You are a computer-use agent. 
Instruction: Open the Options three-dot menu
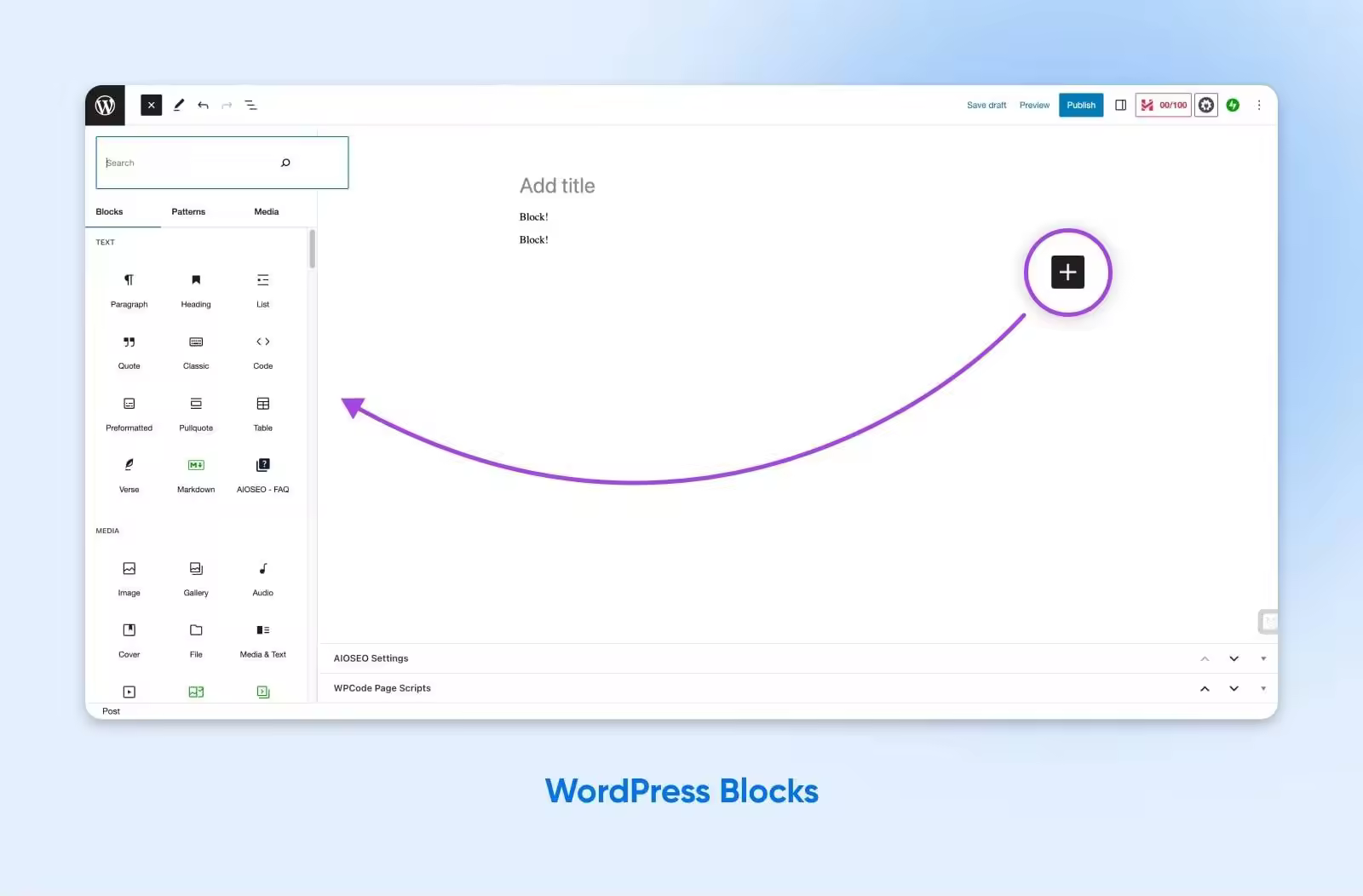[1259, 106]
